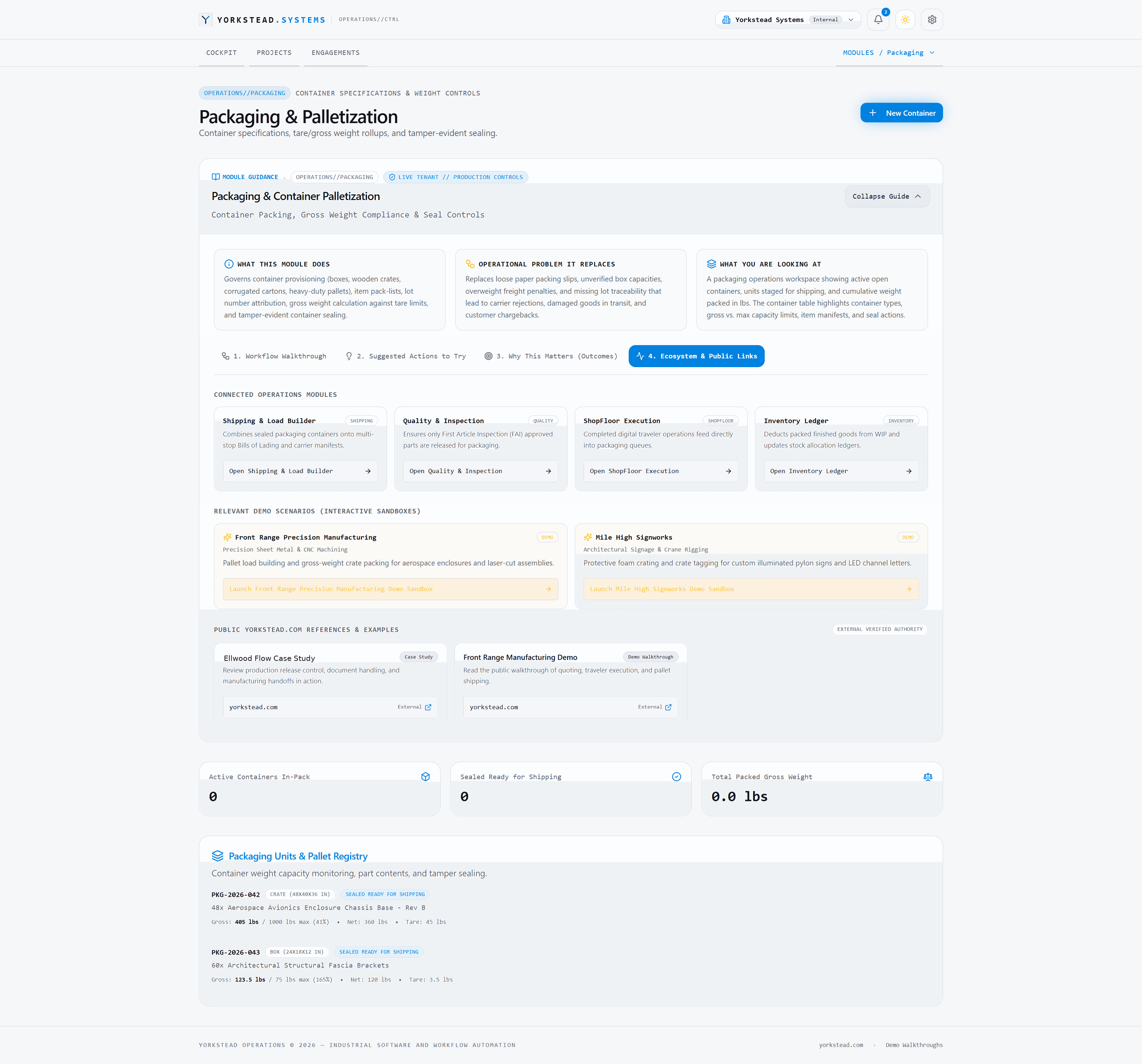Viewport: 1142px width, 1064px height.
Task: Toggle light theme sun icon
Action: [x=905, y=20]
